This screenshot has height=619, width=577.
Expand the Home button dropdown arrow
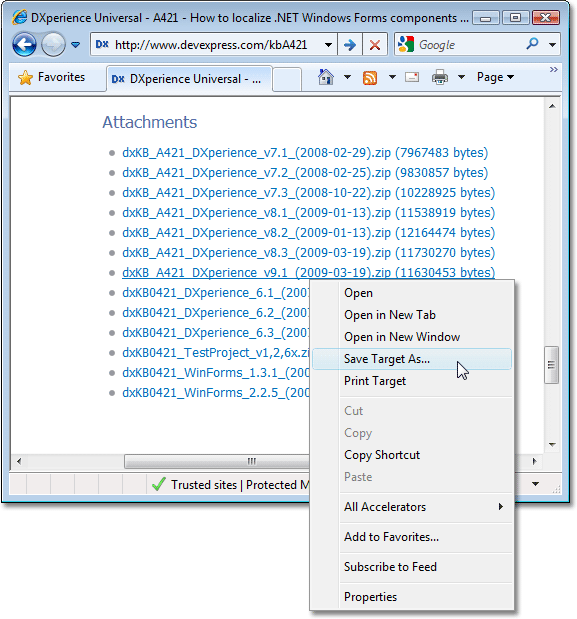pyautogui.click(x=347, y=77)
